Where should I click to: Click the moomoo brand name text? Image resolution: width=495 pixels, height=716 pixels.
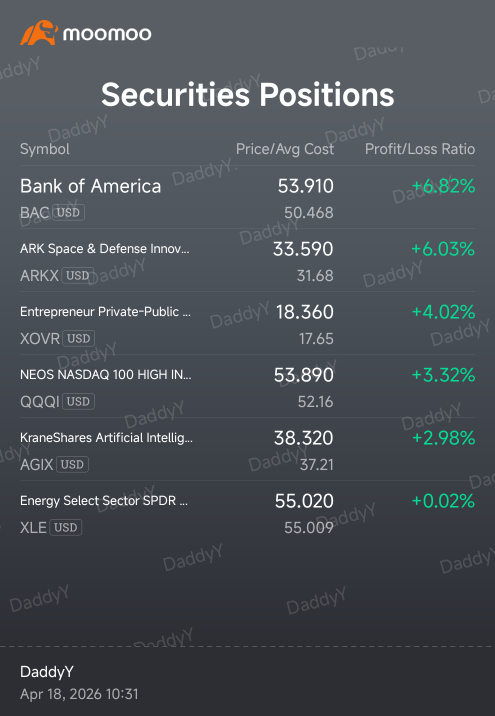(x=107, y=34)
